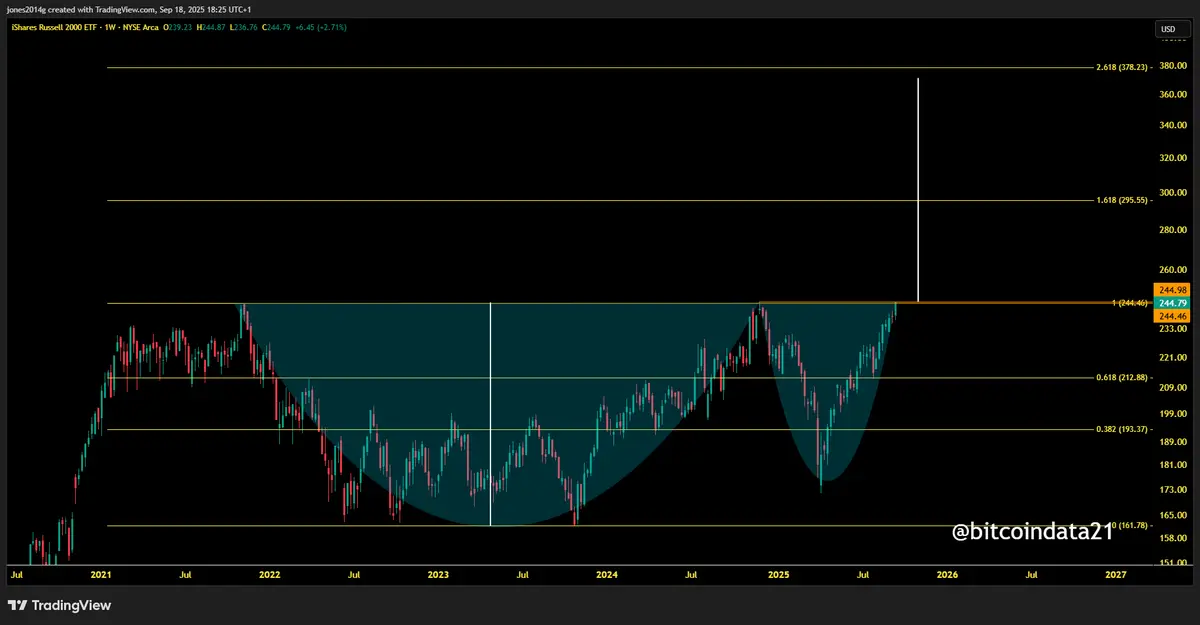Click the 2027 time axis label

[x=1116, y=575]
